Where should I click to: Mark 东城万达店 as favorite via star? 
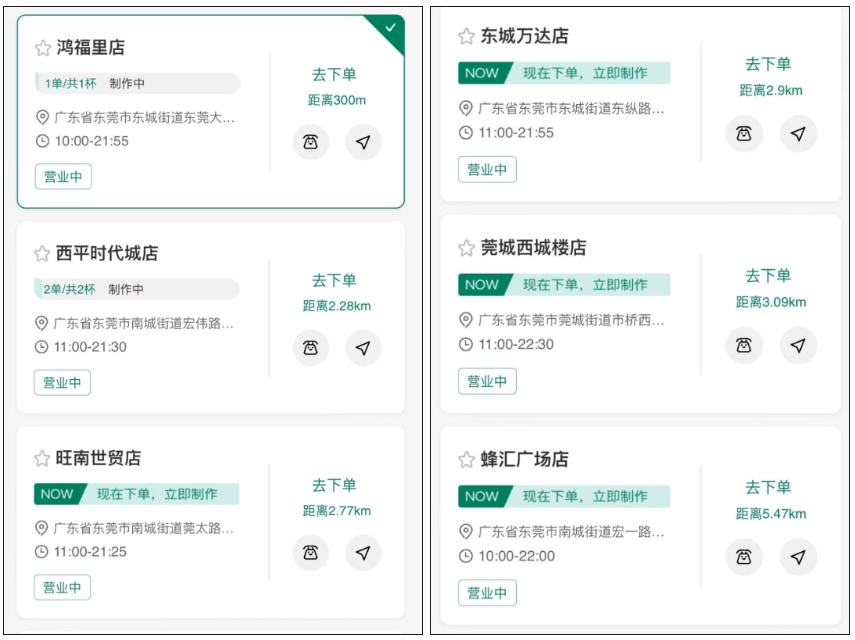pyautogui.click(x=466, y=37)
